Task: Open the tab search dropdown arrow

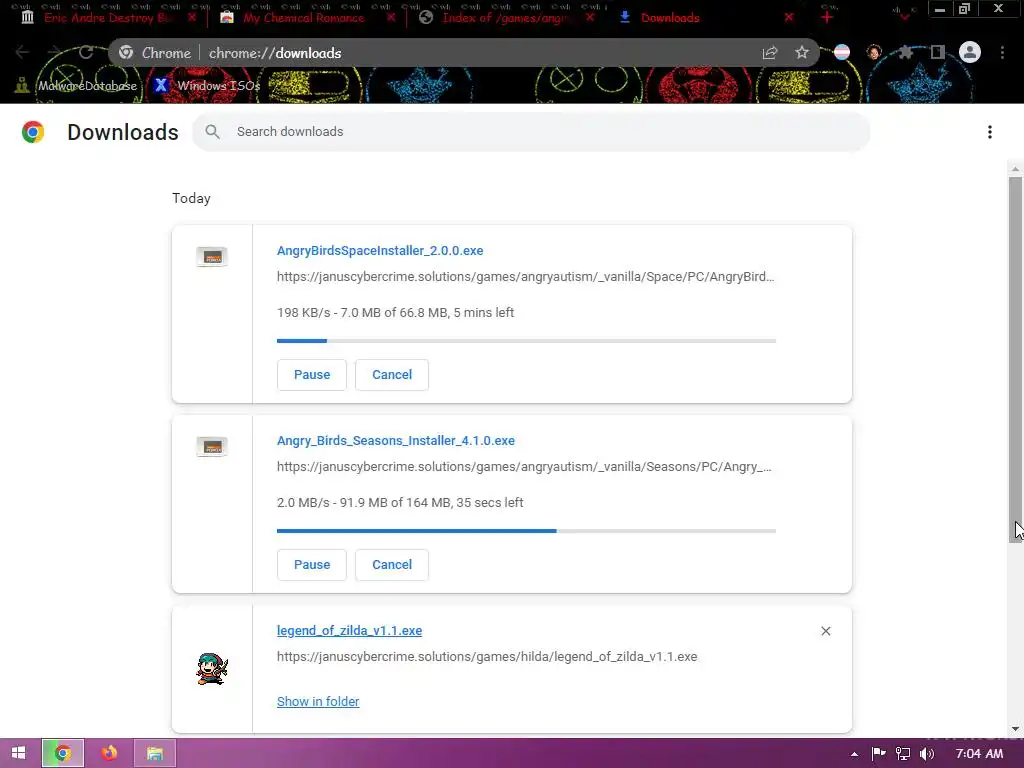Action: click(904, 16)
